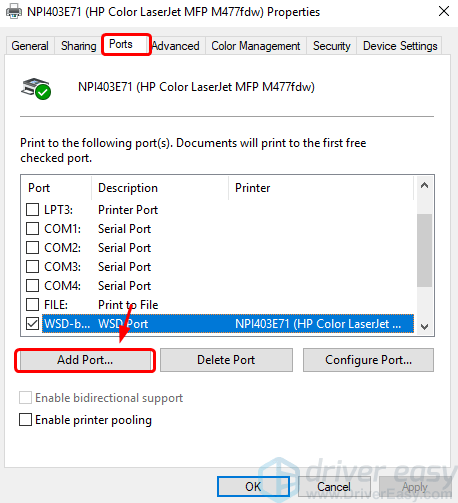This screenshot has height=503, width=458.
Task: Toggle Enable printer pooling checkbox
Action: pyautogui.click(x=26, y=420)
